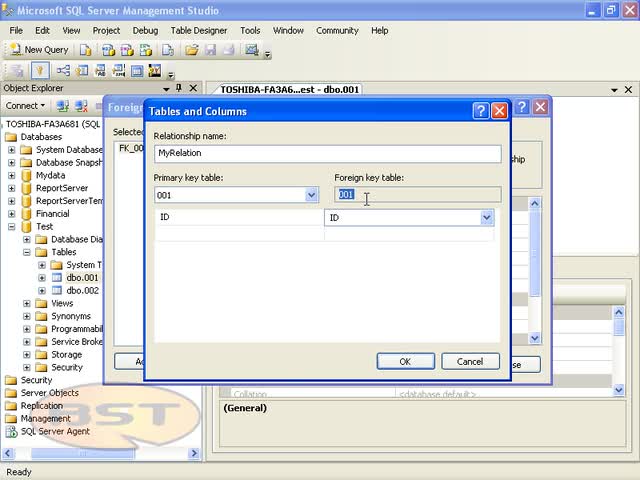640x480 pixels.
Task: Click primary key column cell ID
Action: coord(239,217)
